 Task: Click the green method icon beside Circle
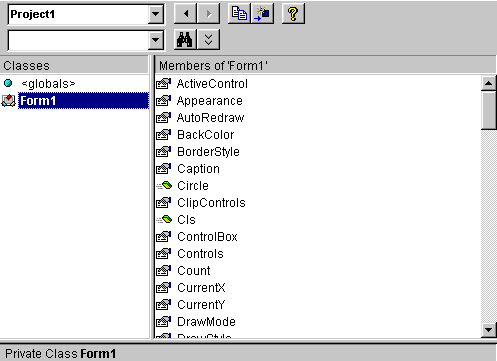(x=164, y=185)
